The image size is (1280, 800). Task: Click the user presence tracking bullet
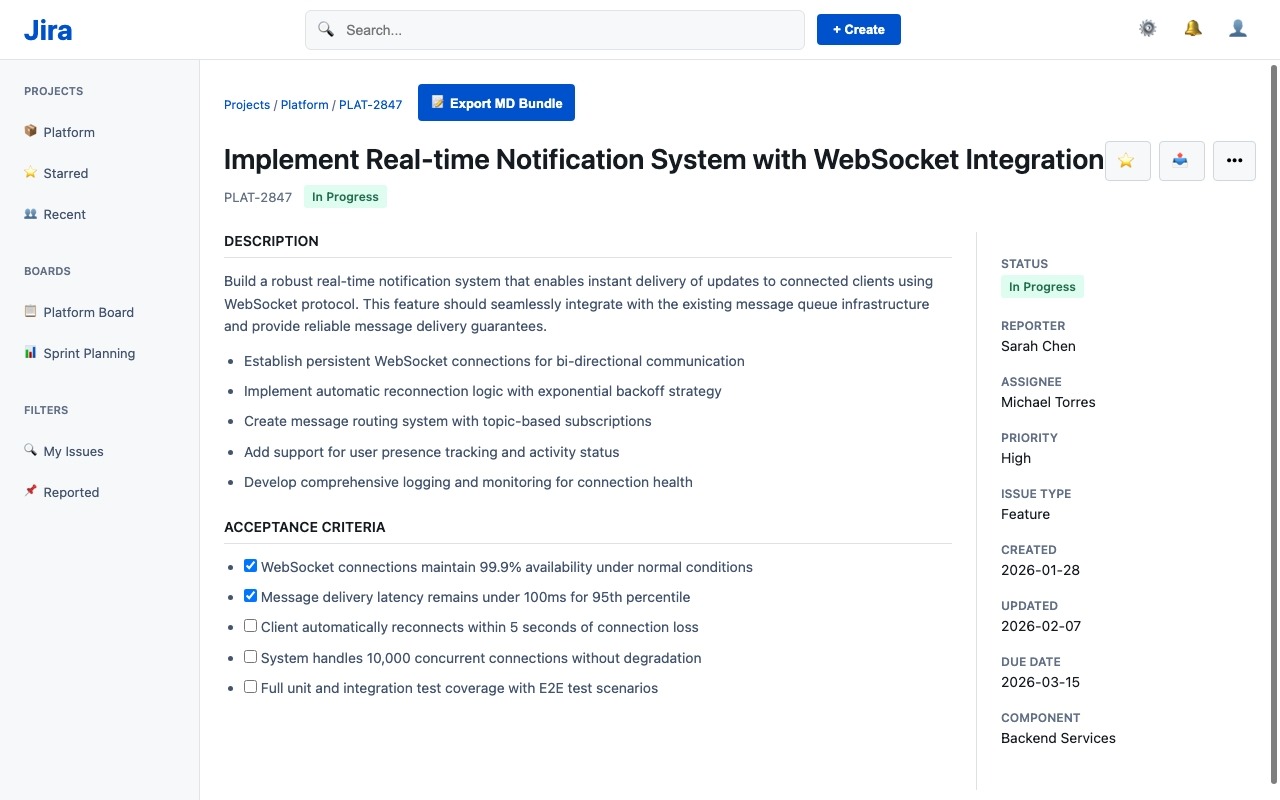[432, 452]
